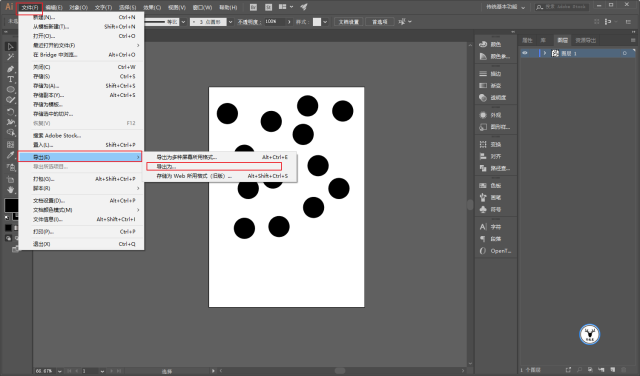
Task: Select the Ellipse shape tool
Action: coord(10,89)
